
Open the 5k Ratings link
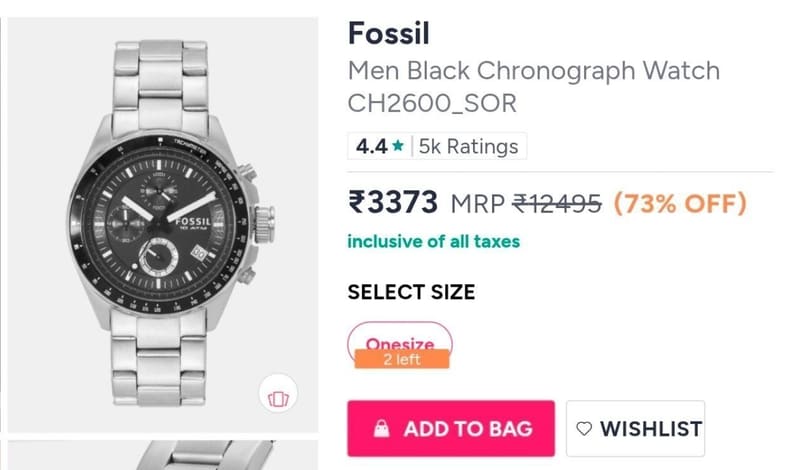click(x=468, y=146)
